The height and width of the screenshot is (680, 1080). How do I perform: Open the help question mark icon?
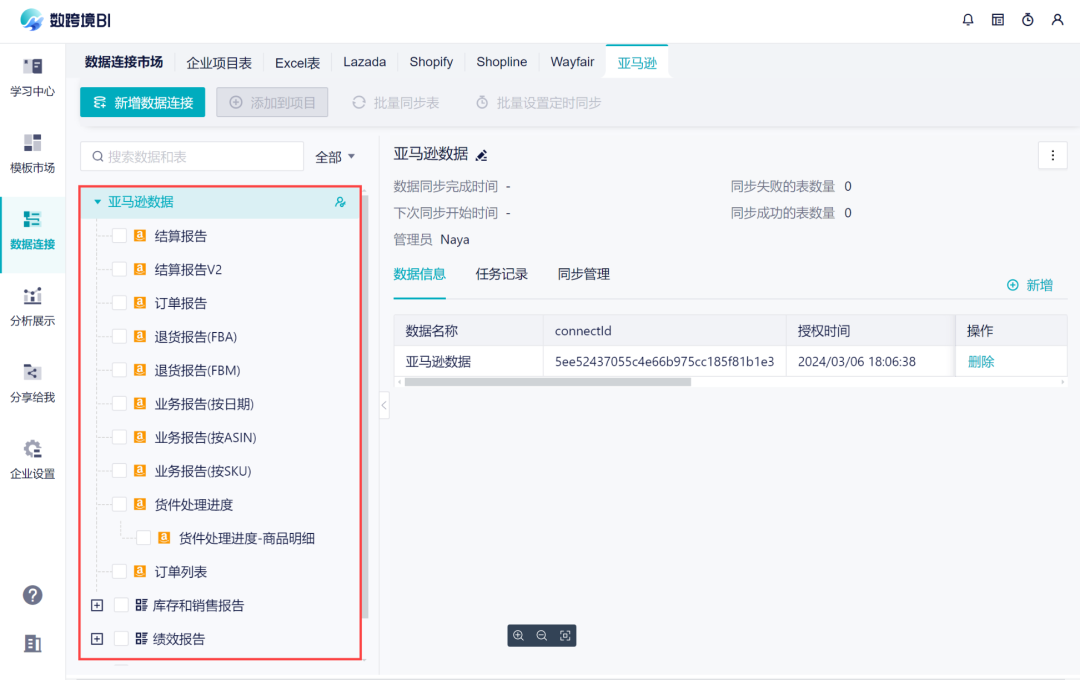point(32,595)
